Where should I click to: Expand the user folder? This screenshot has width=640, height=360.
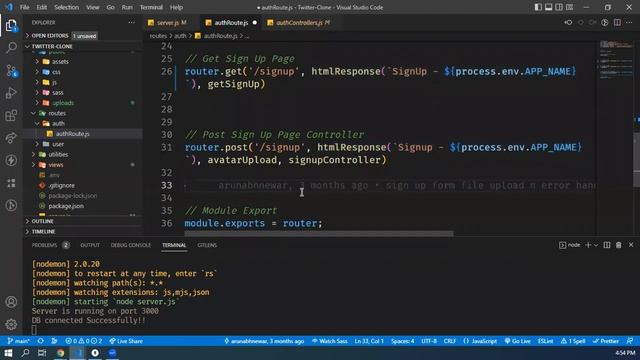(58, 144)
